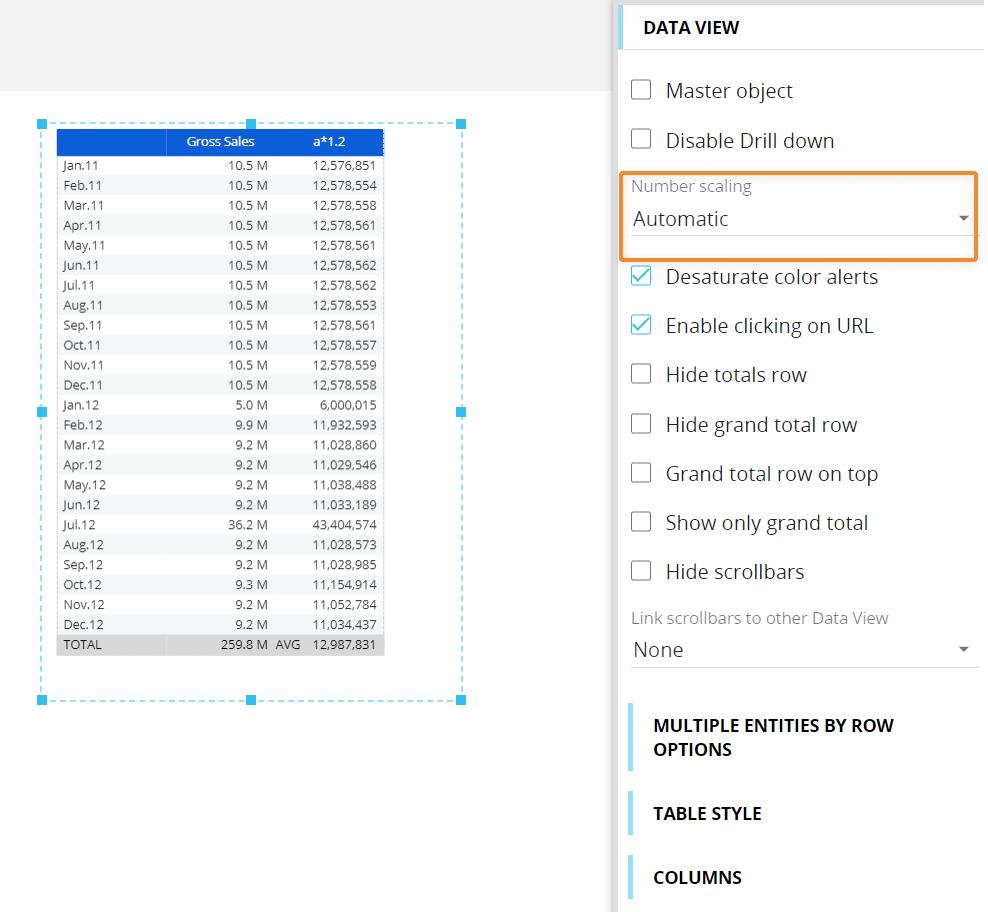Expand Multiple Entities By Row Options section
This screenshot has width=988, height=912.
(773, 737)
